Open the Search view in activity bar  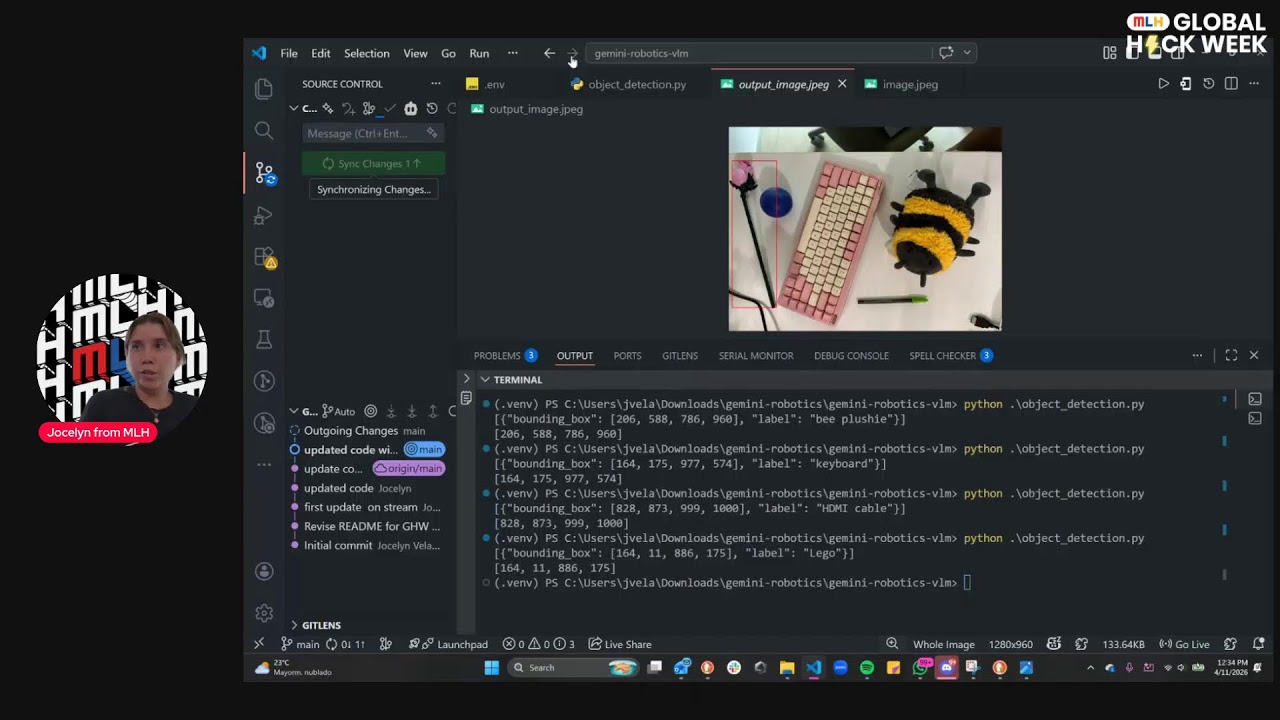(x=264, y=130)
